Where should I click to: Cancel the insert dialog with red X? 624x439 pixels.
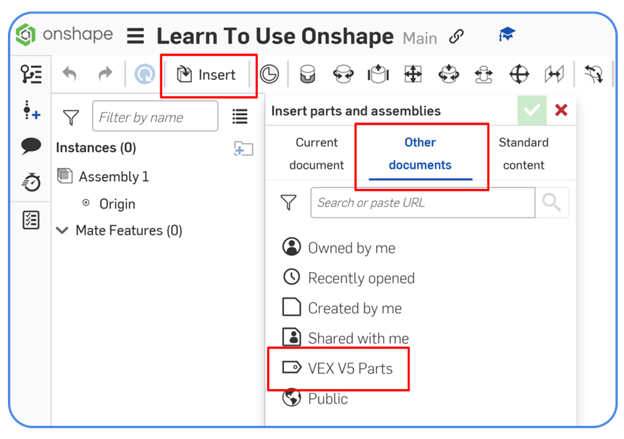561,110
